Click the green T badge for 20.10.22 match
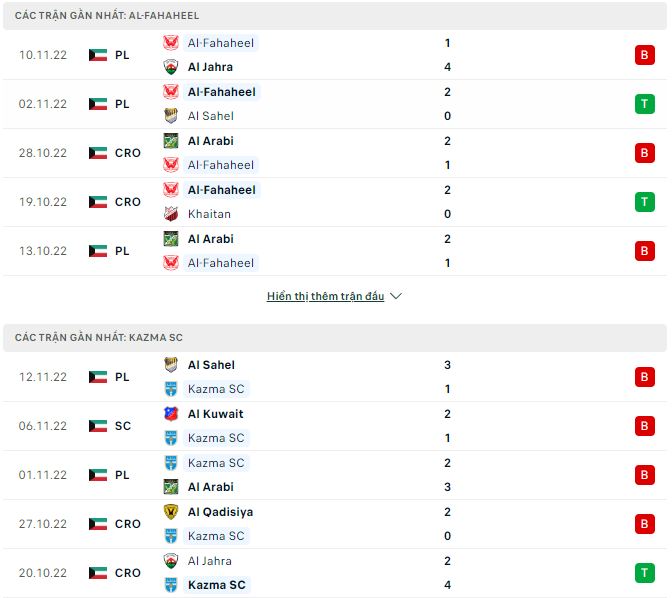This screenshot has width=672, height=598. pyautogui.click(x=644, y=573)
